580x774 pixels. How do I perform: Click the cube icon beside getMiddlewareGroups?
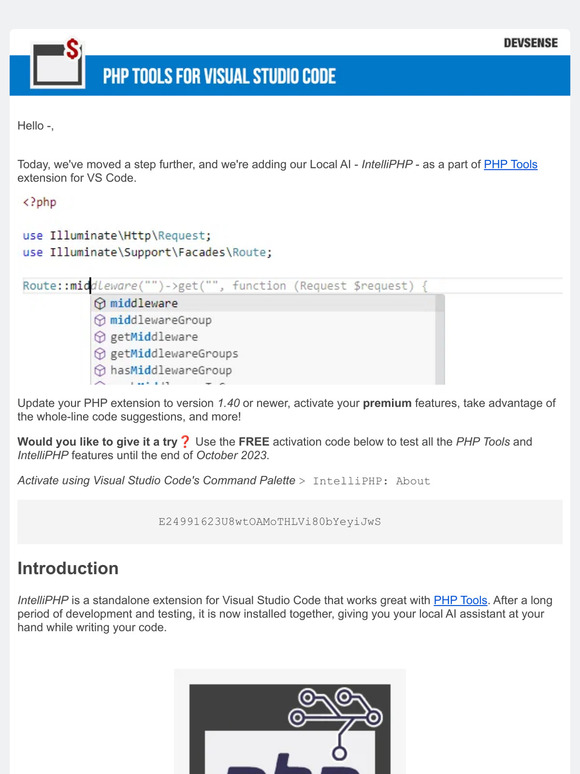pyautogui.click(x=100, y=353)
